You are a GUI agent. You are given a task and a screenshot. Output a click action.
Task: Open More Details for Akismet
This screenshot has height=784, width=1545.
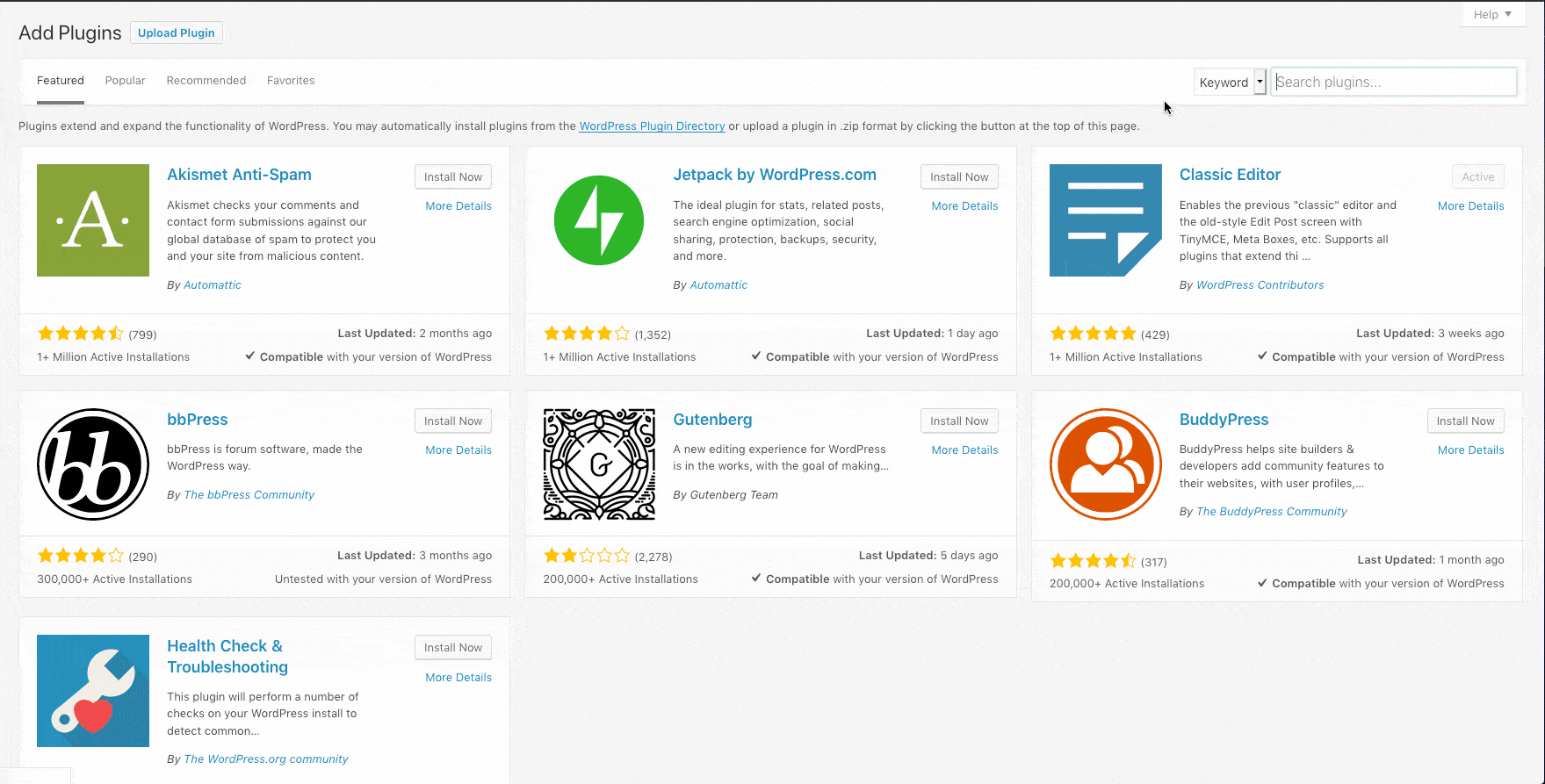point(458,205)
